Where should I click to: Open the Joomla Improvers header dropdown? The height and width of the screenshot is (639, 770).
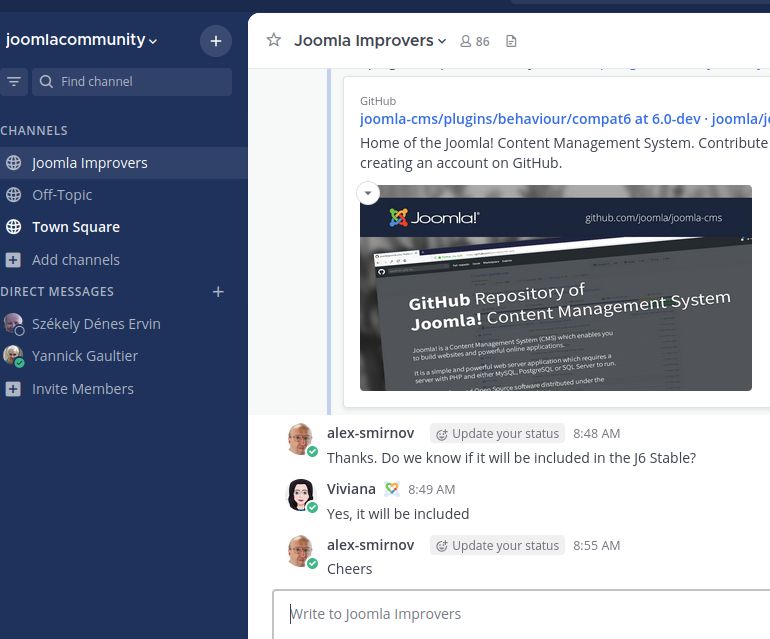pos(370,40)
